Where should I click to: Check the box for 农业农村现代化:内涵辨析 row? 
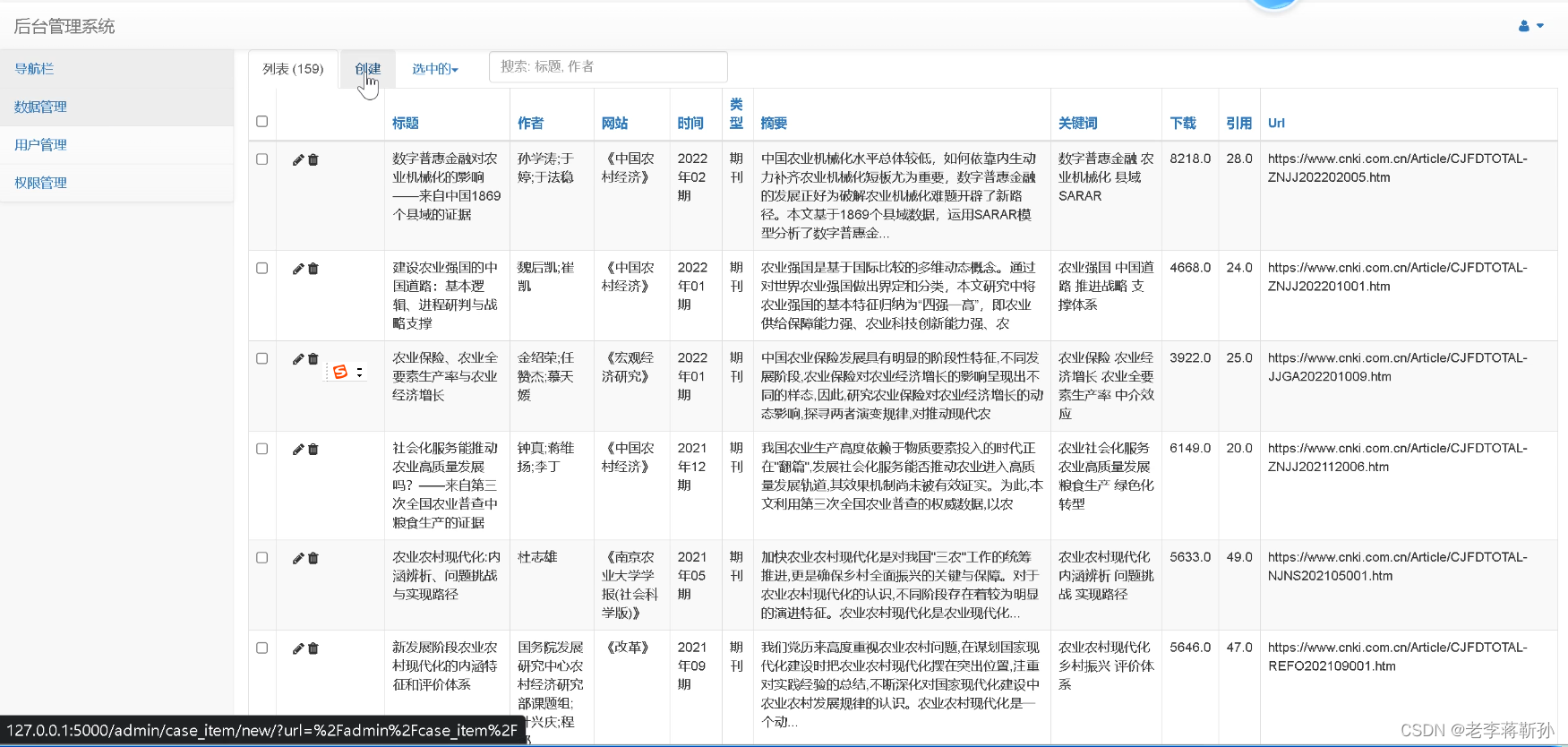tap(262, 557)
